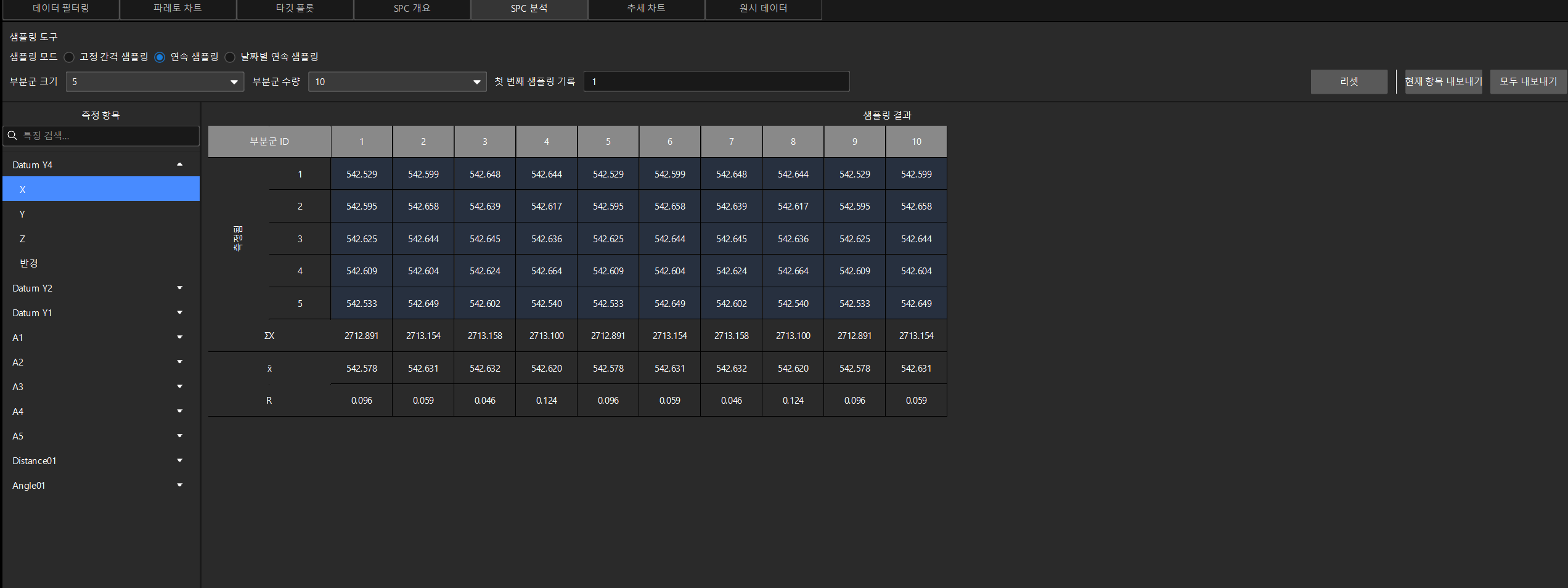This screenshot has width=1568, height=588.
Task: Expand the Datum Y2 group
Action: 179,288
